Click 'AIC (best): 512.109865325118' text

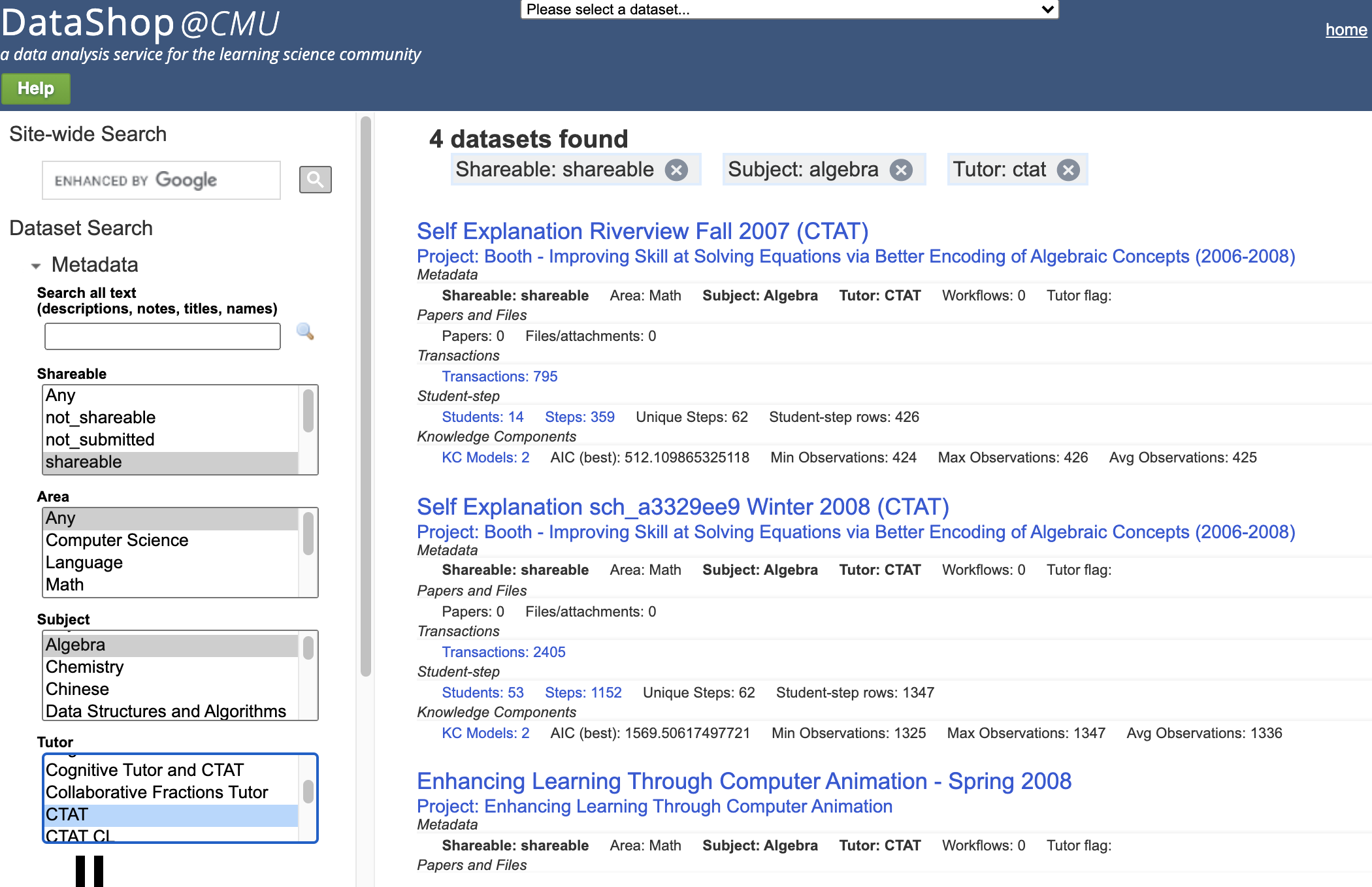pos(650,458)
